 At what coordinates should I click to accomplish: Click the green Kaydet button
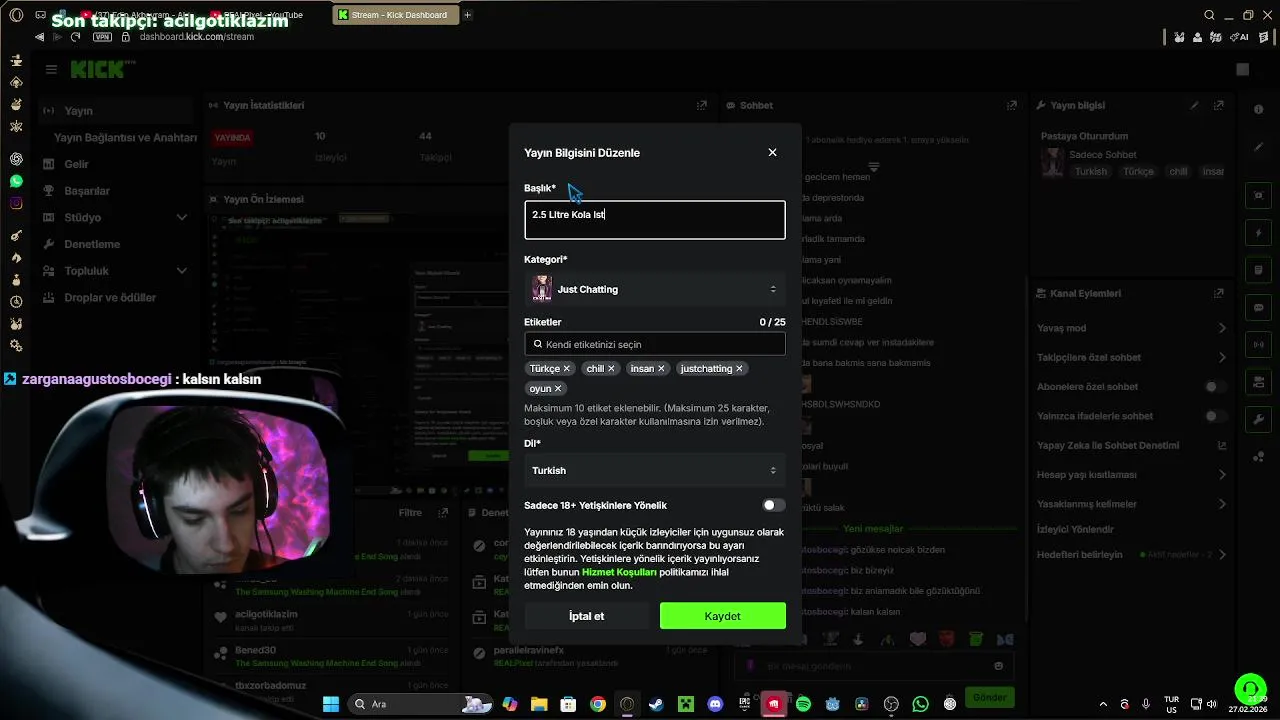tap(722, 616)
